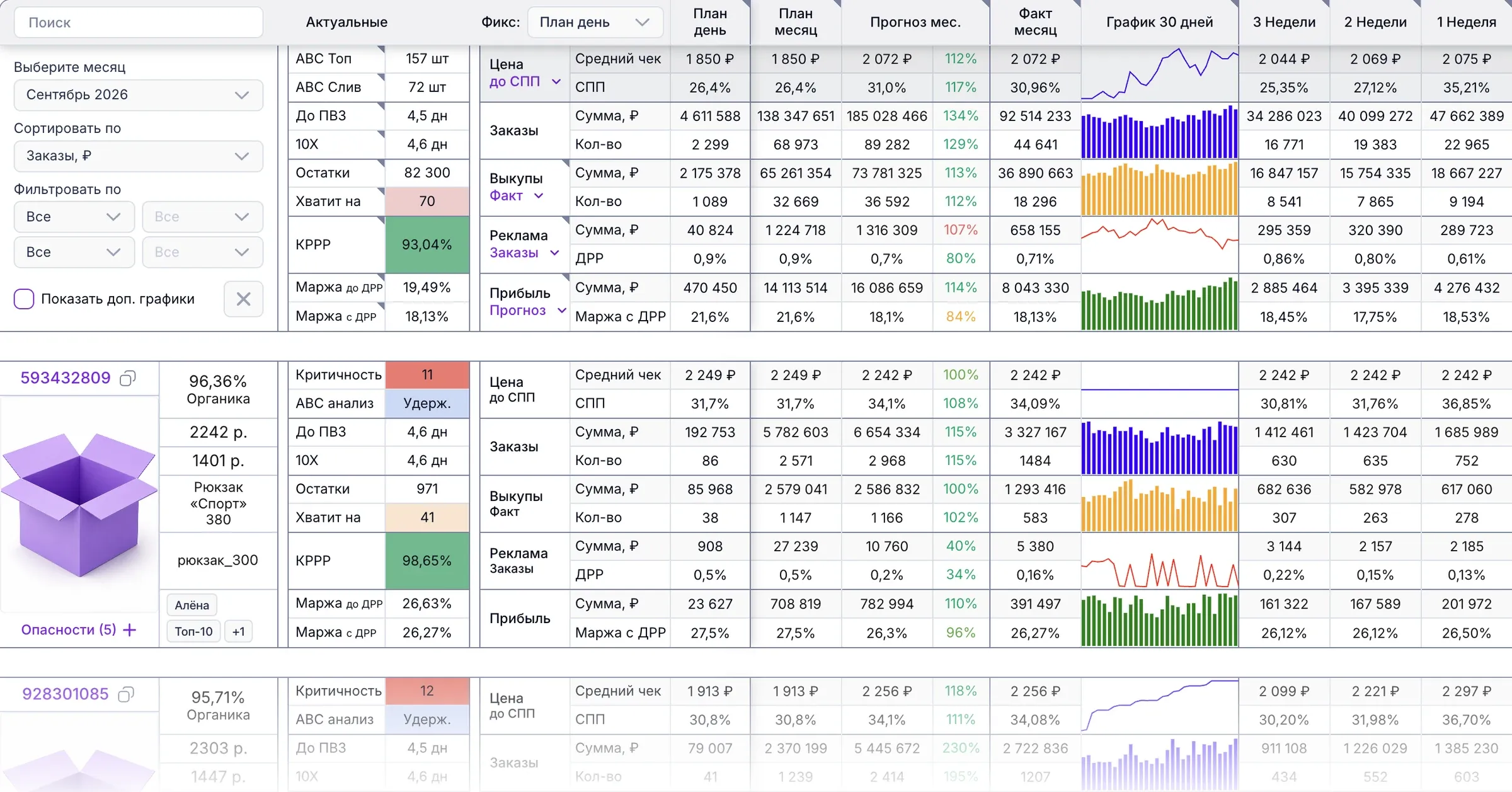
Task: Copy article number 928301085 with copy icon
Action: click(127, 694)
